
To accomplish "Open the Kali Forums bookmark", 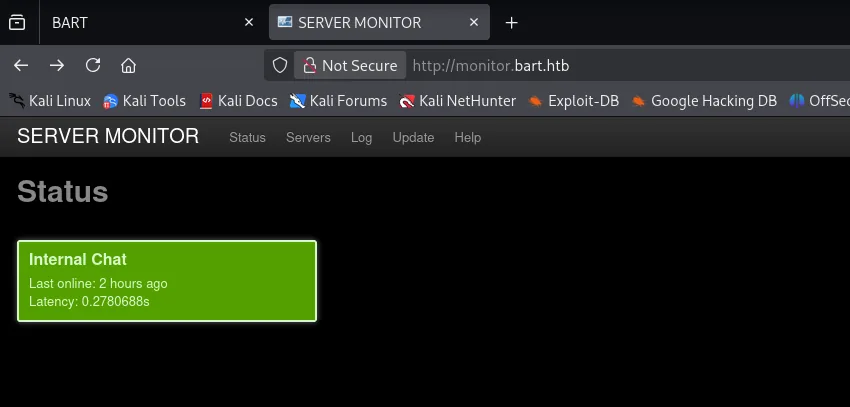I will pyautogui.click(x=338, y=101).
